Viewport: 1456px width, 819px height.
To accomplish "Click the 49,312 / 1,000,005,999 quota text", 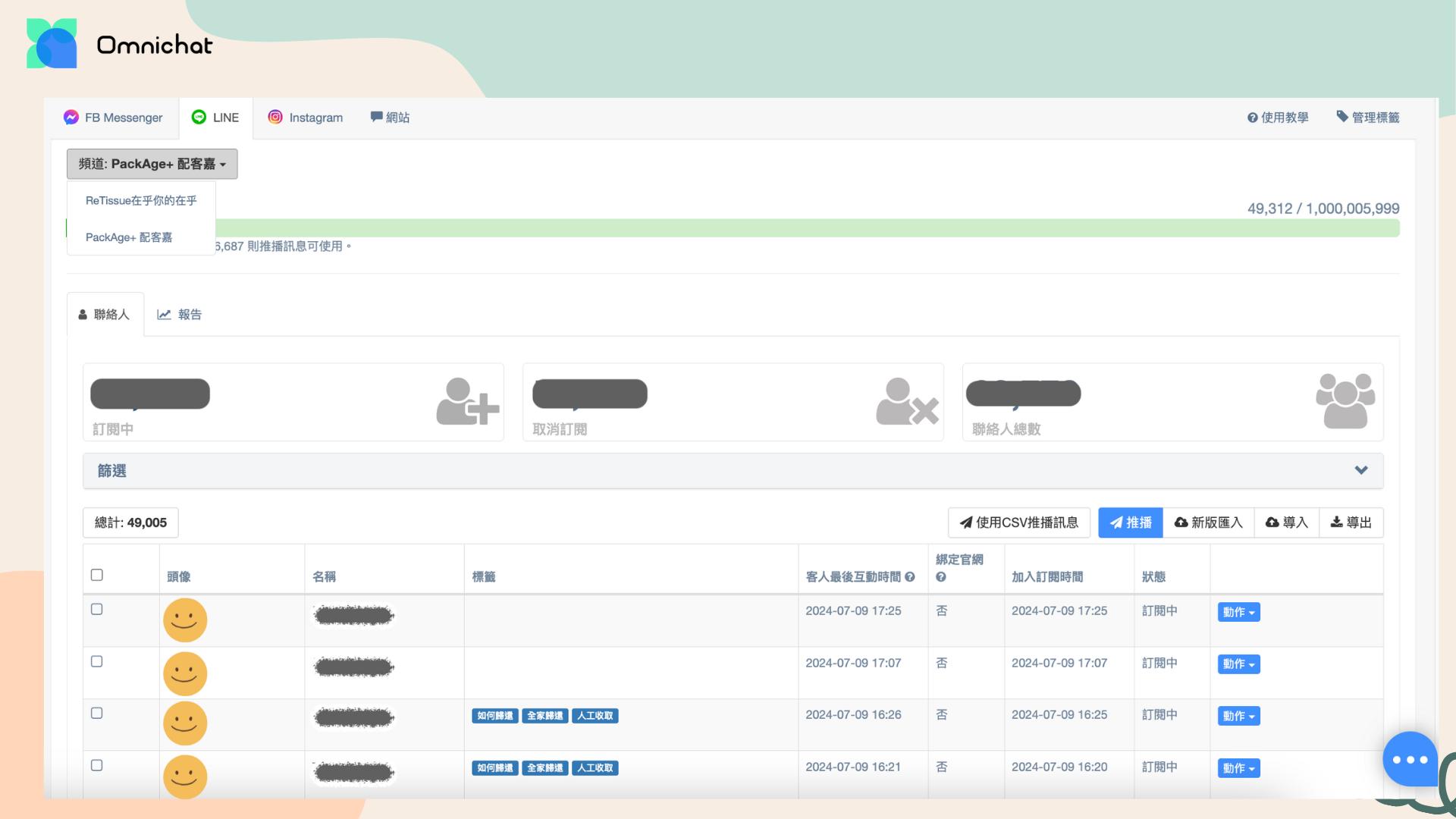I will click(1323, 209).
